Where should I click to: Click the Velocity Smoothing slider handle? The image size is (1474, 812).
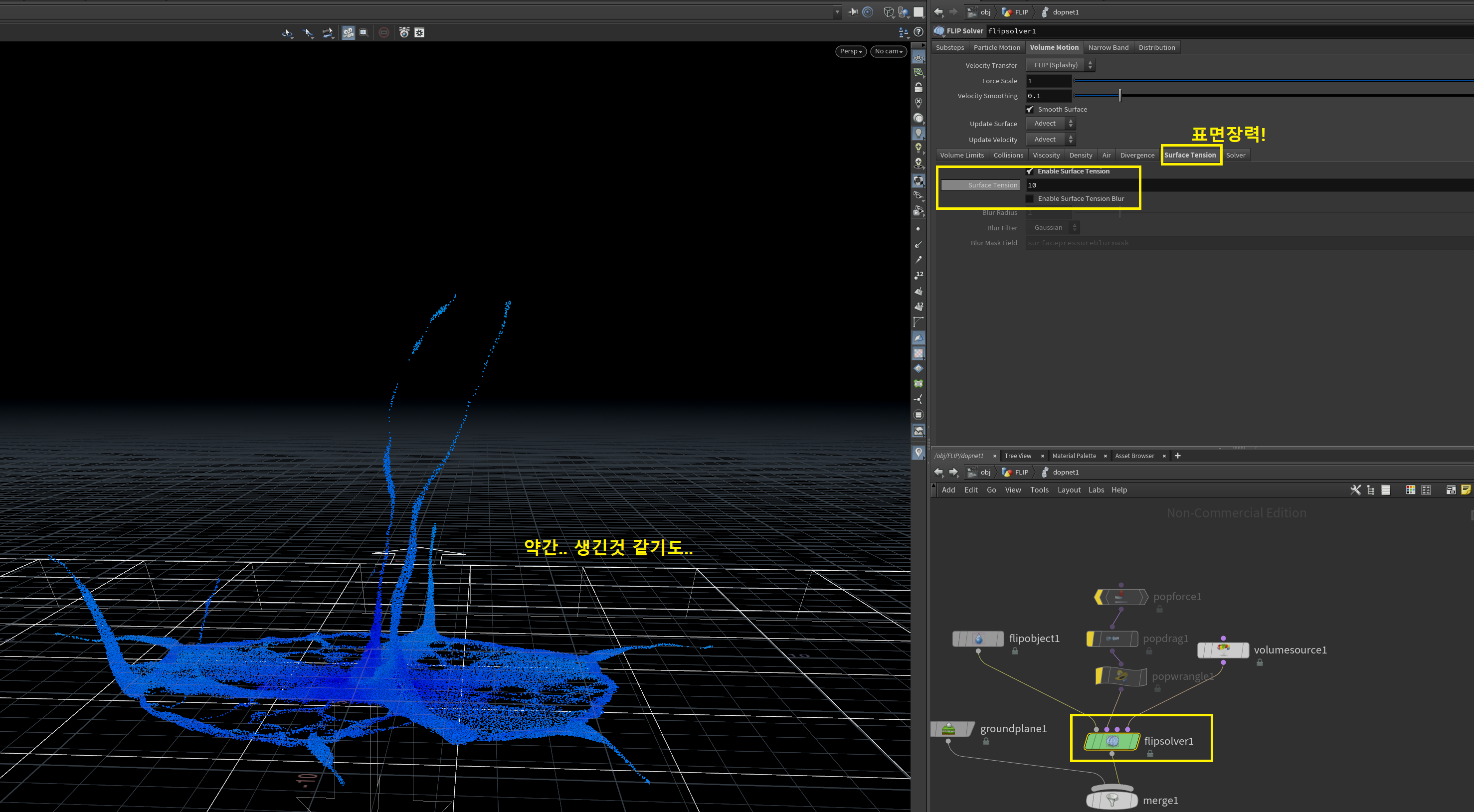tap(1120, 96)
